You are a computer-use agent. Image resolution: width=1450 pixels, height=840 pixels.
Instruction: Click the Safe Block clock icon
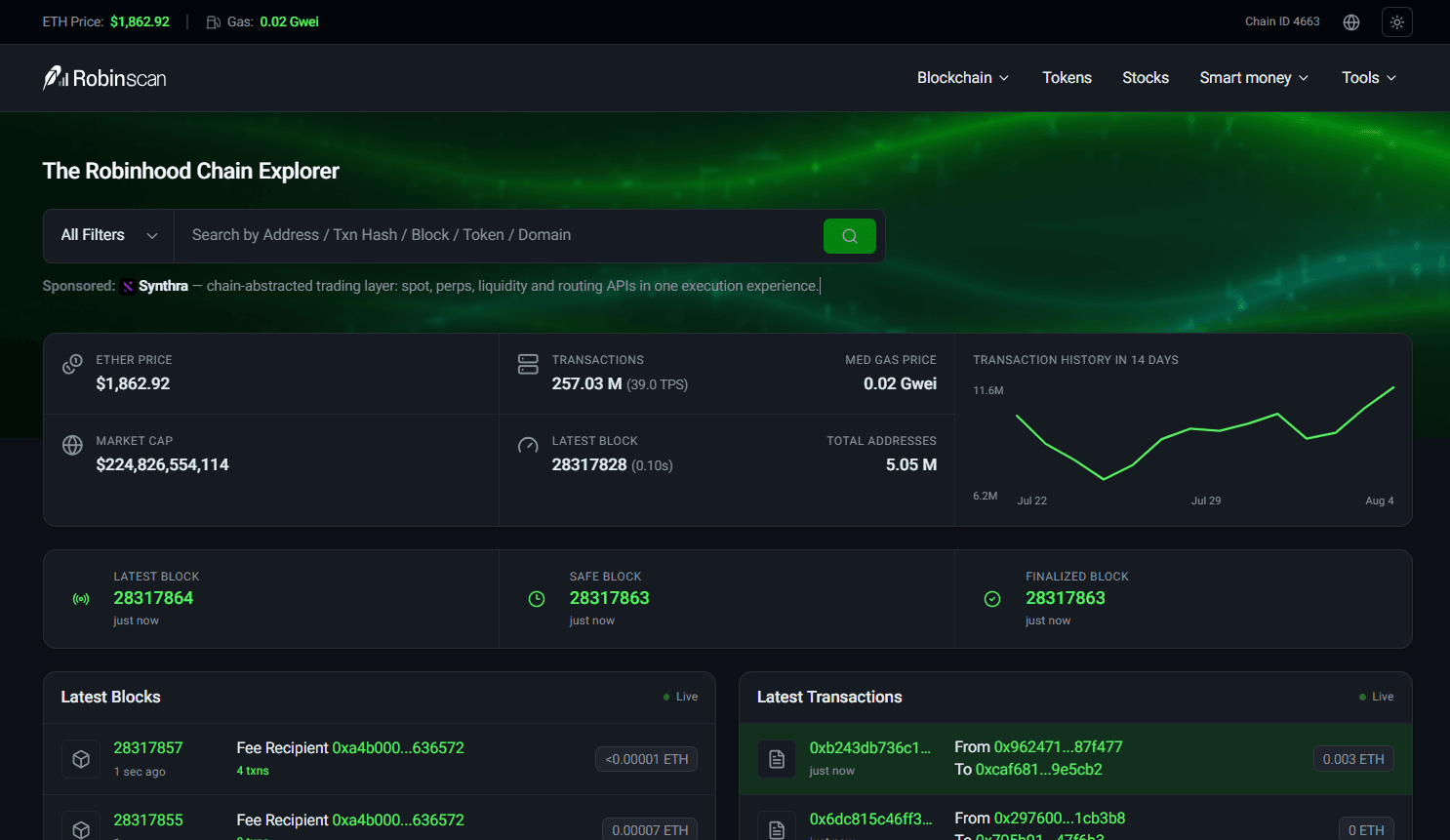[537, 599]
